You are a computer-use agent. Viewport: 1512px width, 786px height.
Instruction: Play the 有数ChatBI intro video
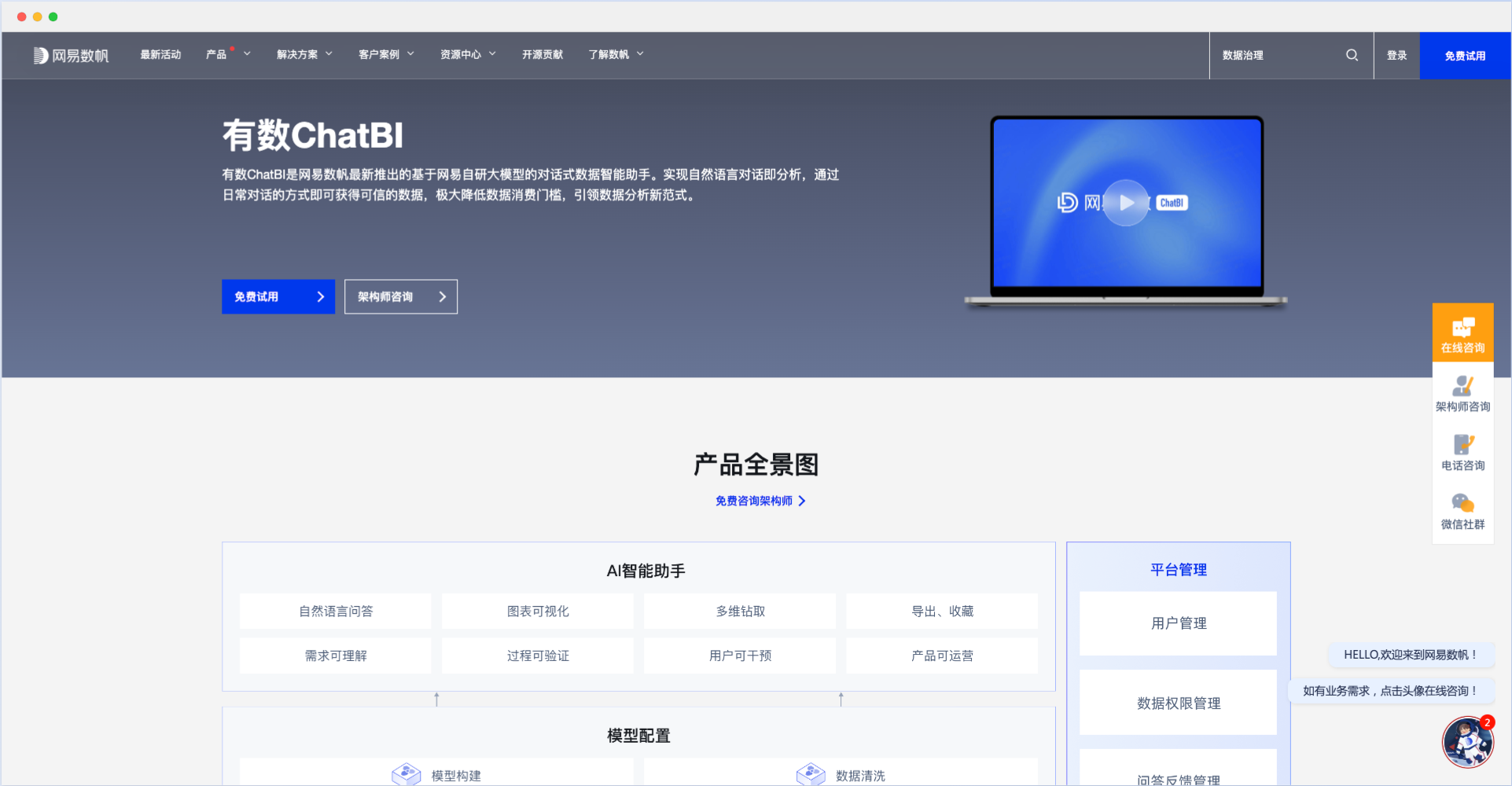[1125, 203]
